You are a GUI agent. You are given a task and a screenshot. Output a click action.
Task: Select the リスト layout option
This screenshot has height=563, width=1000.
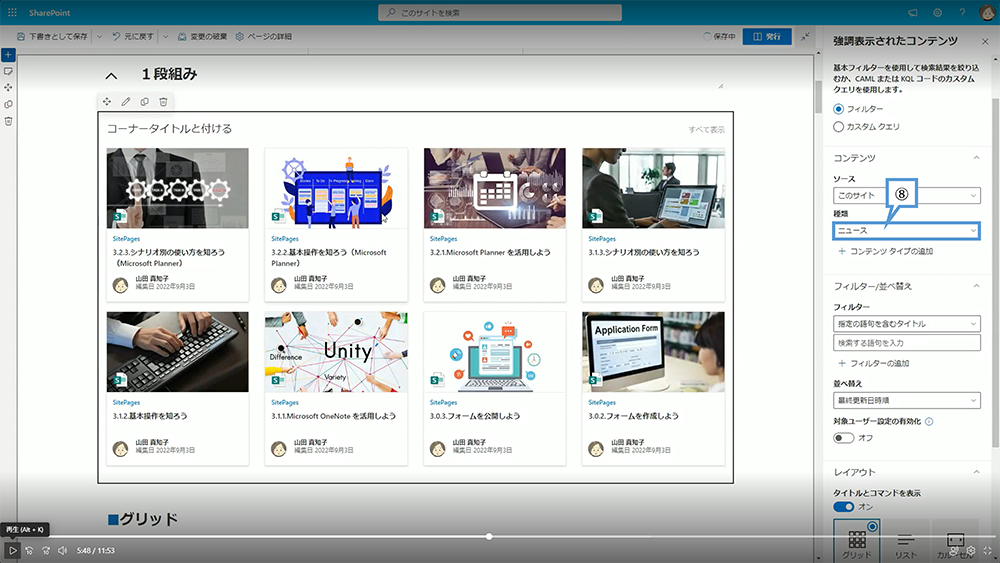[906, 541]
